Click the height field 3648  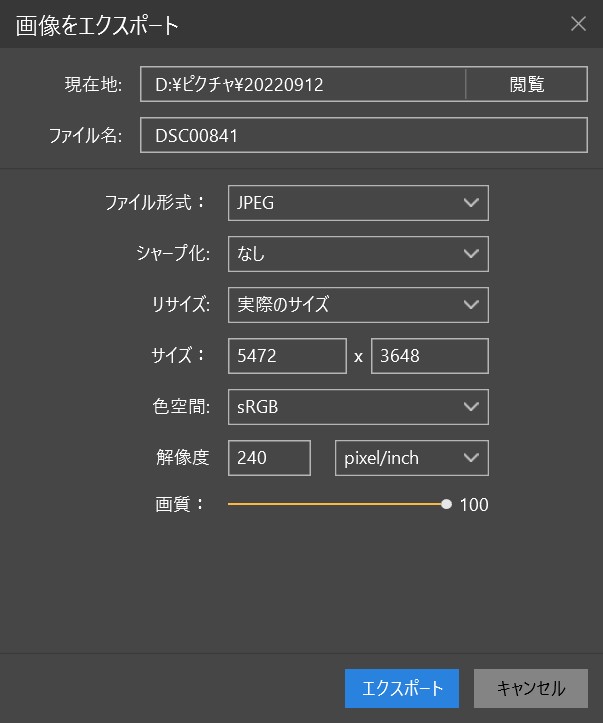pos(430,356)
